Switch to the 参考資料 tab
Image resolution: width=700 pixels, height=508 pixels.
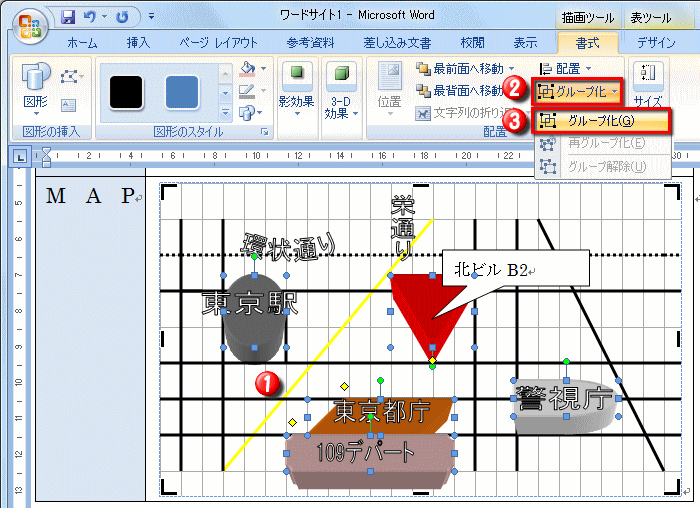310,43
